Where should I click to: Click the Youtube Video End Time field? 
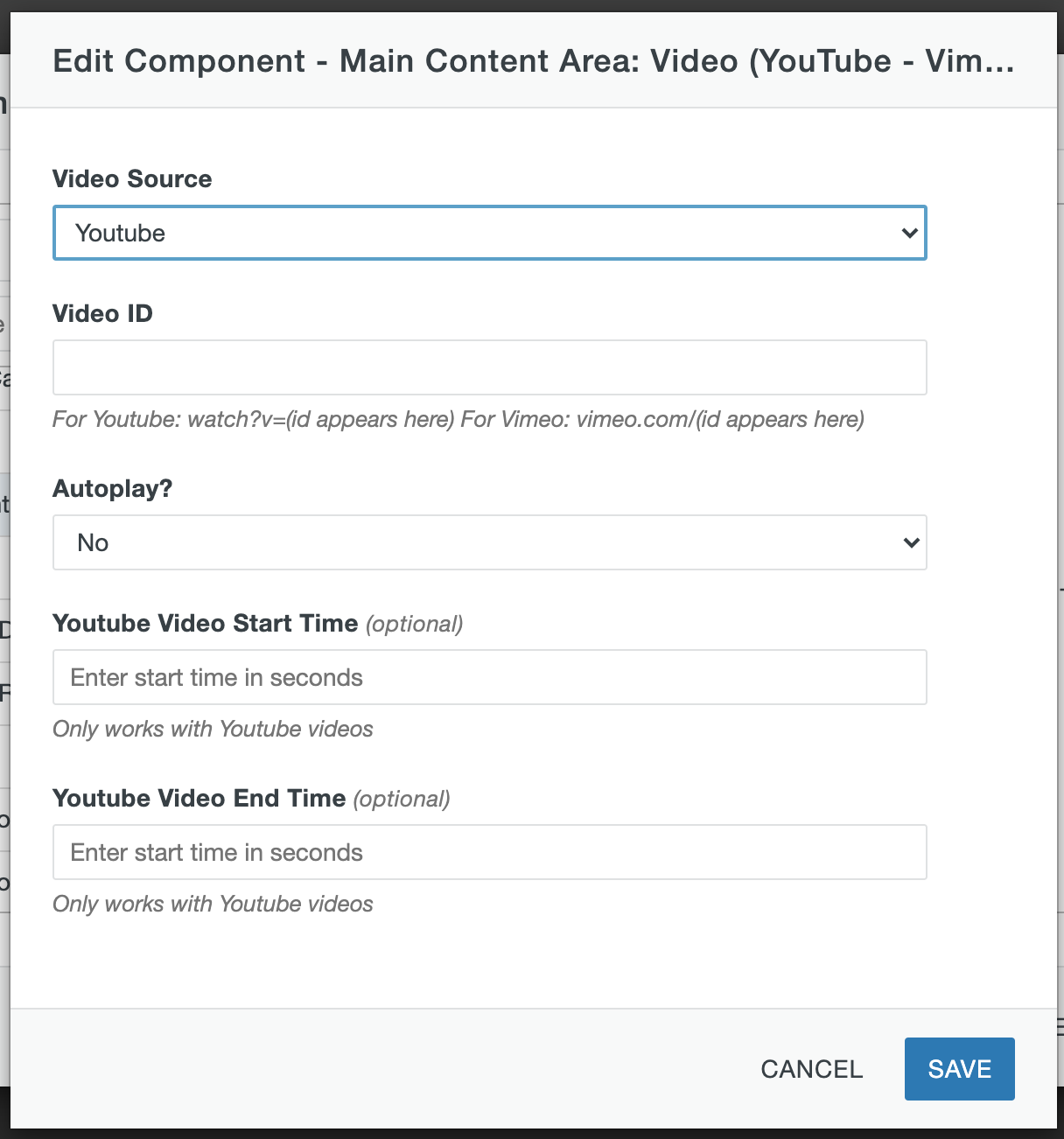tap(489, 851)
